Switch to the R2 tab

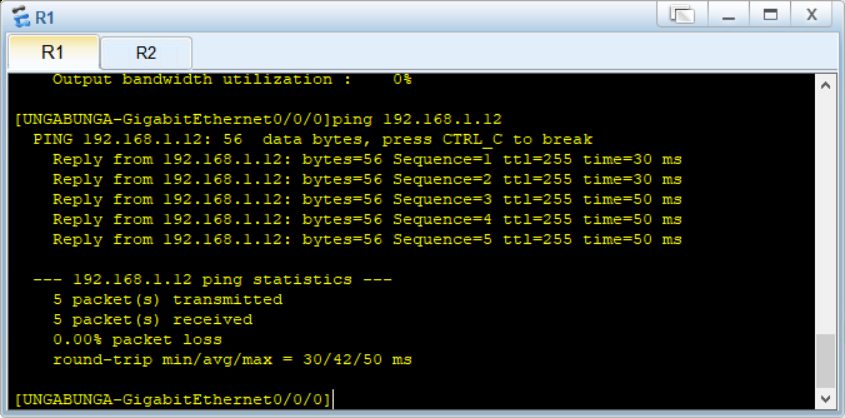pyautogui.click(x=146, y=53)
